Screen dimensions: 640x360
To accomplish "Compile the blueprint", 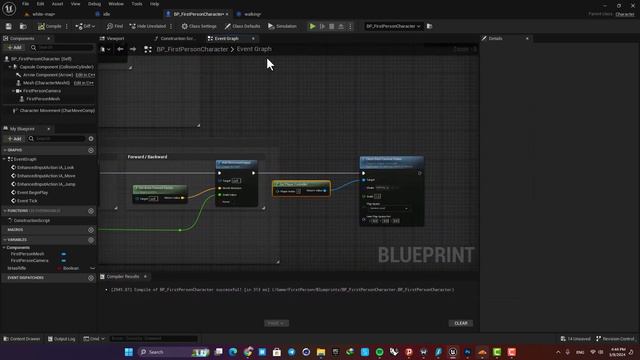I will (x=49, y=26).
